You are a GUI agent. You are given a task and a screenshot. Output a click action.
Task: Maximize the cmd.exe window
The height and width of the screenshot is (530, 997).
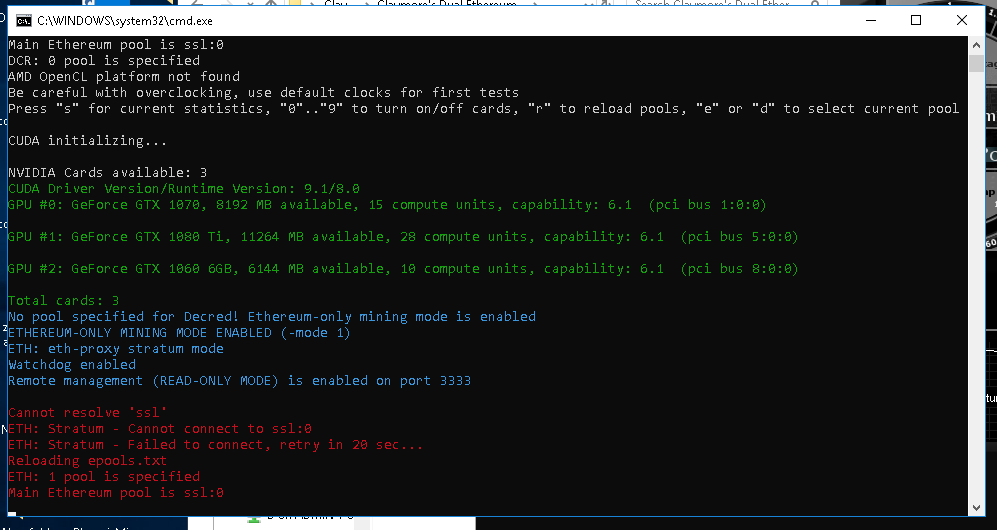[x=916, y=20]
